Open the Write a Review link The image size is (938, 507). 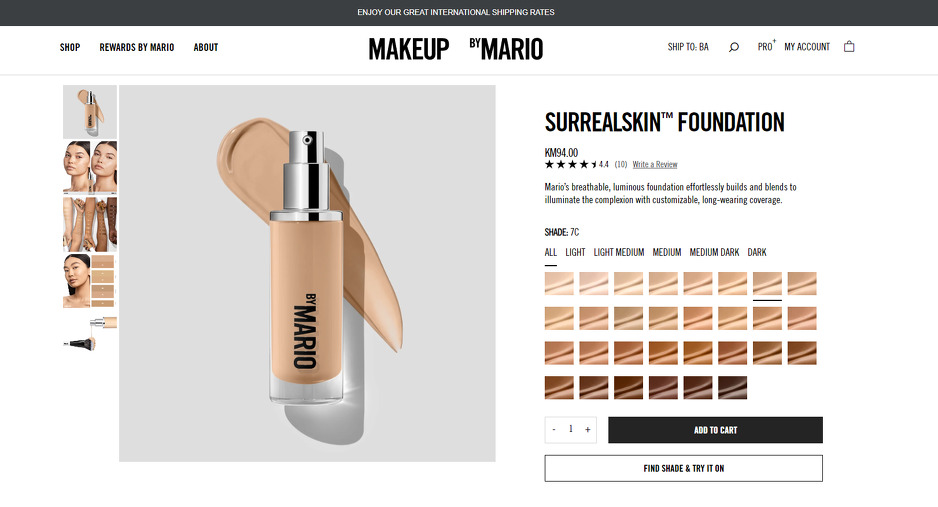pyautogui.click(x=654, y=164)
